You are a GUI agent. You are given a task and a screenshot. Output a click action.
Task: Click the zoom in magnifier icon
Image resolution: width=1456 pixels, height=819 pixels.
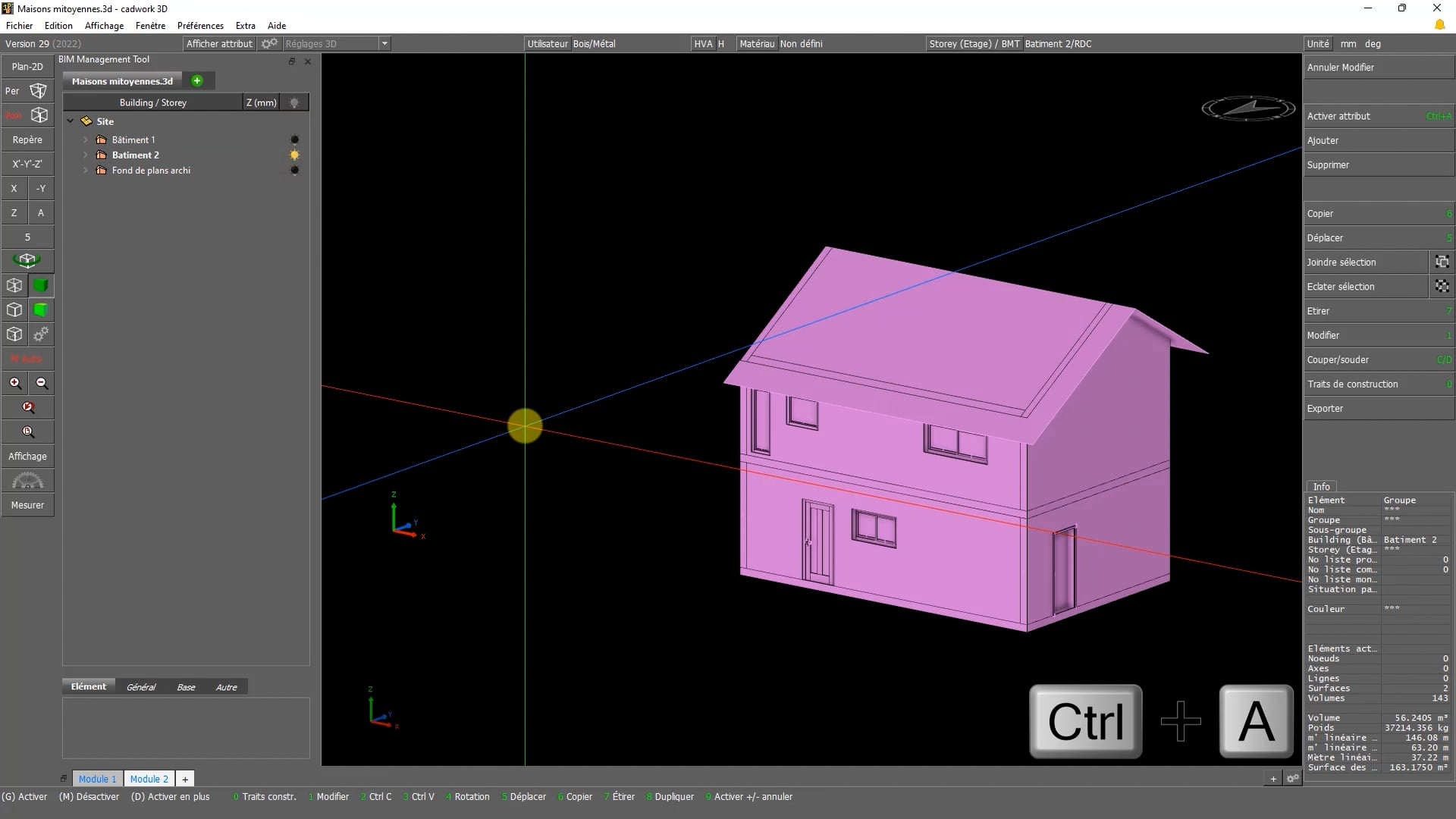click(x=14, y=383)
